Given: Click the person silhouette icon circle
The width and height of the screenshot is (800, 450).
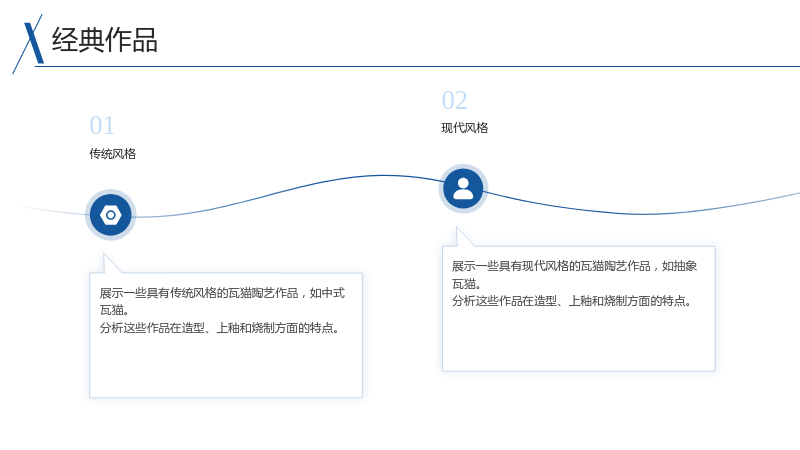Looking at the screenshot, I should pyautogui.click(x=463, y=189).
